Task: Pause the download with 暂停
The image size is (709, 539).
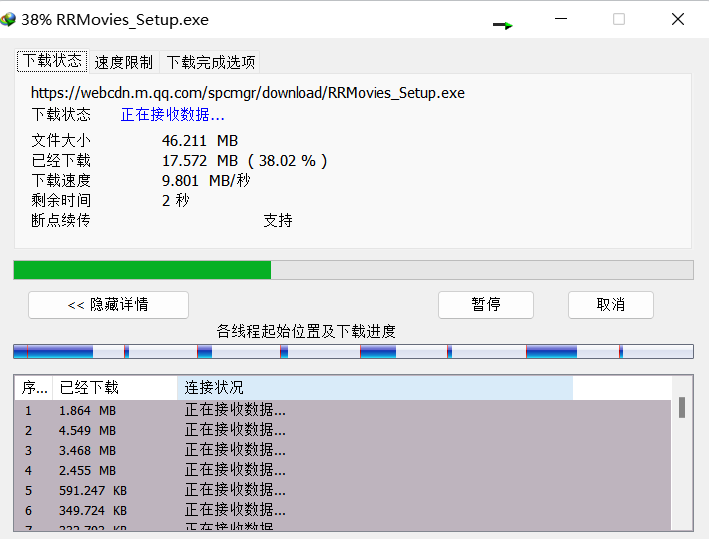Action: tap(485, 305)
